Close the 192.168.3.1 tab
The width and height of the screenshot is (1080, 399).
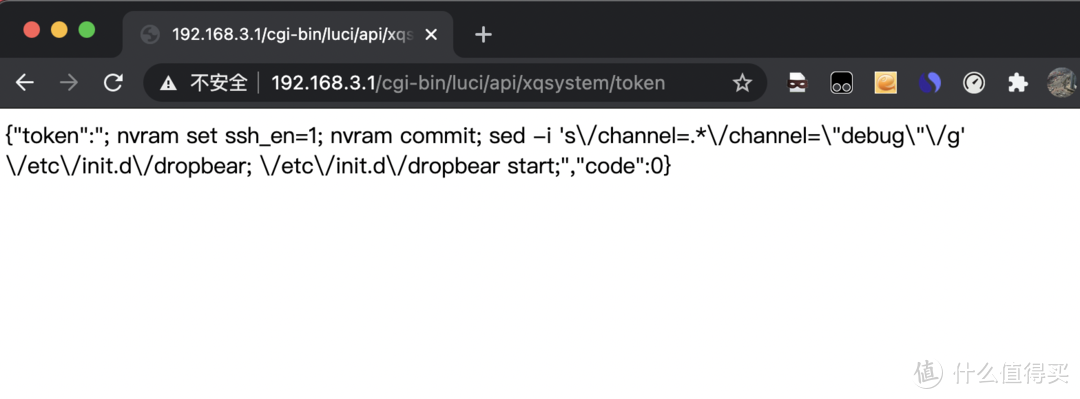pyautogui.click(x=431, y=34)
